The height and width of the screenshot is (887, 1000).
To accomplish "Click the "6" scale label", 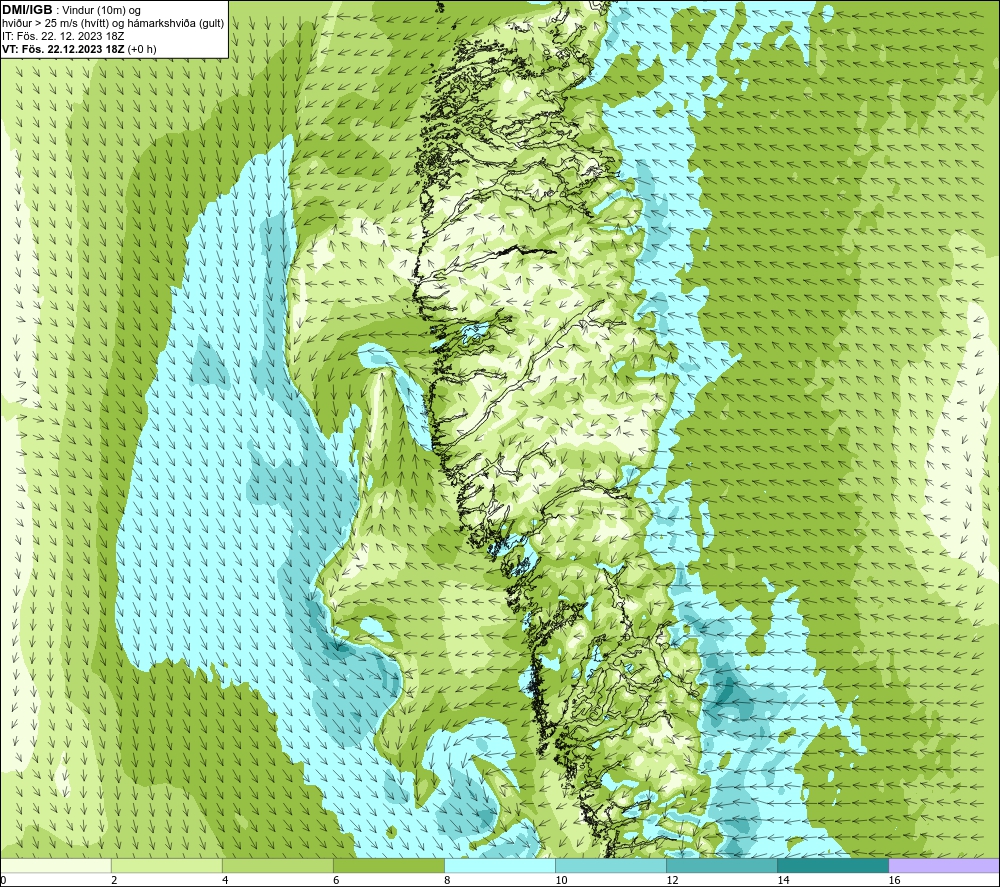I will pos(336,880).
